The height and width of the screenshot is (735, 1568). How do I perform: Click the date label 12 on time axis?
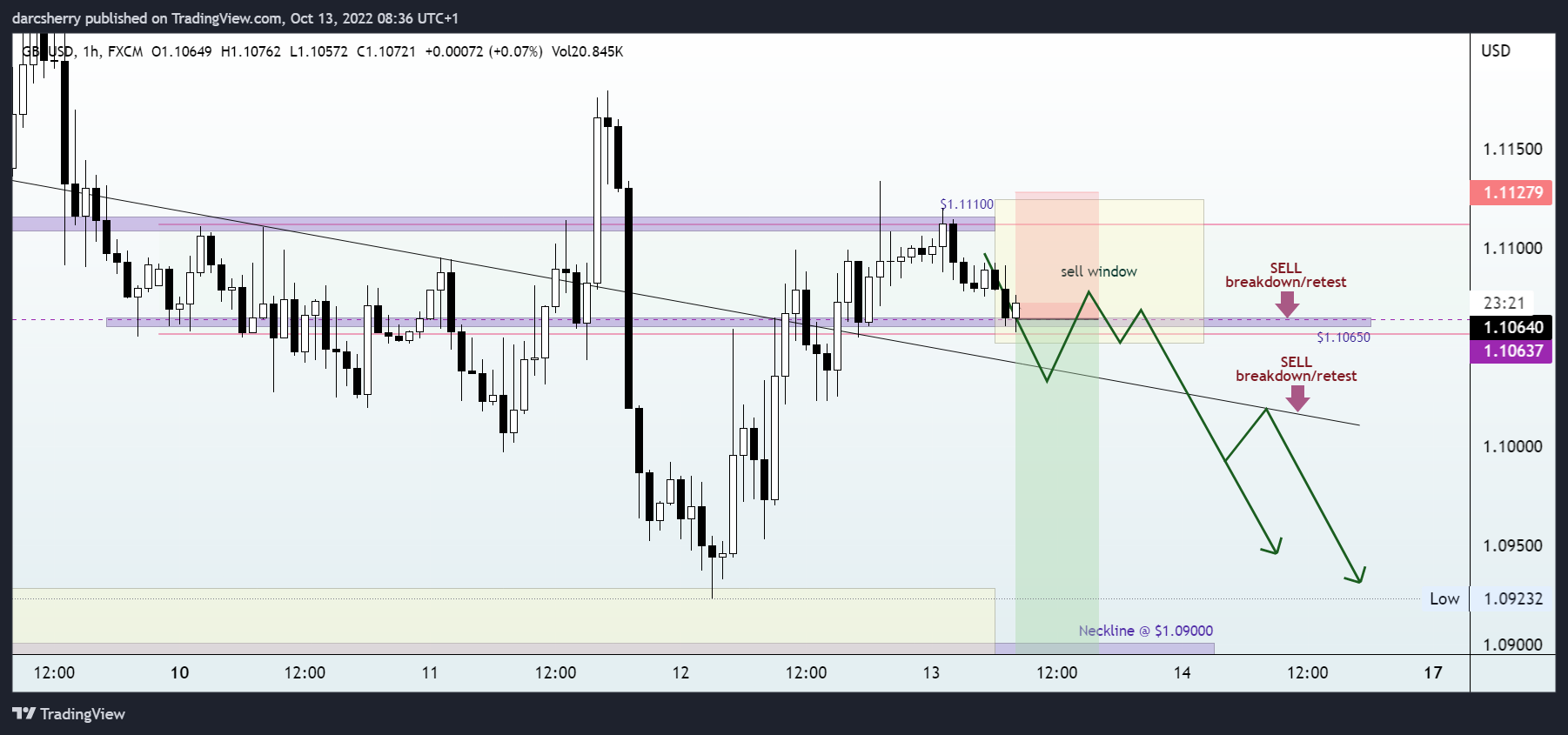[x=680, y=672]
